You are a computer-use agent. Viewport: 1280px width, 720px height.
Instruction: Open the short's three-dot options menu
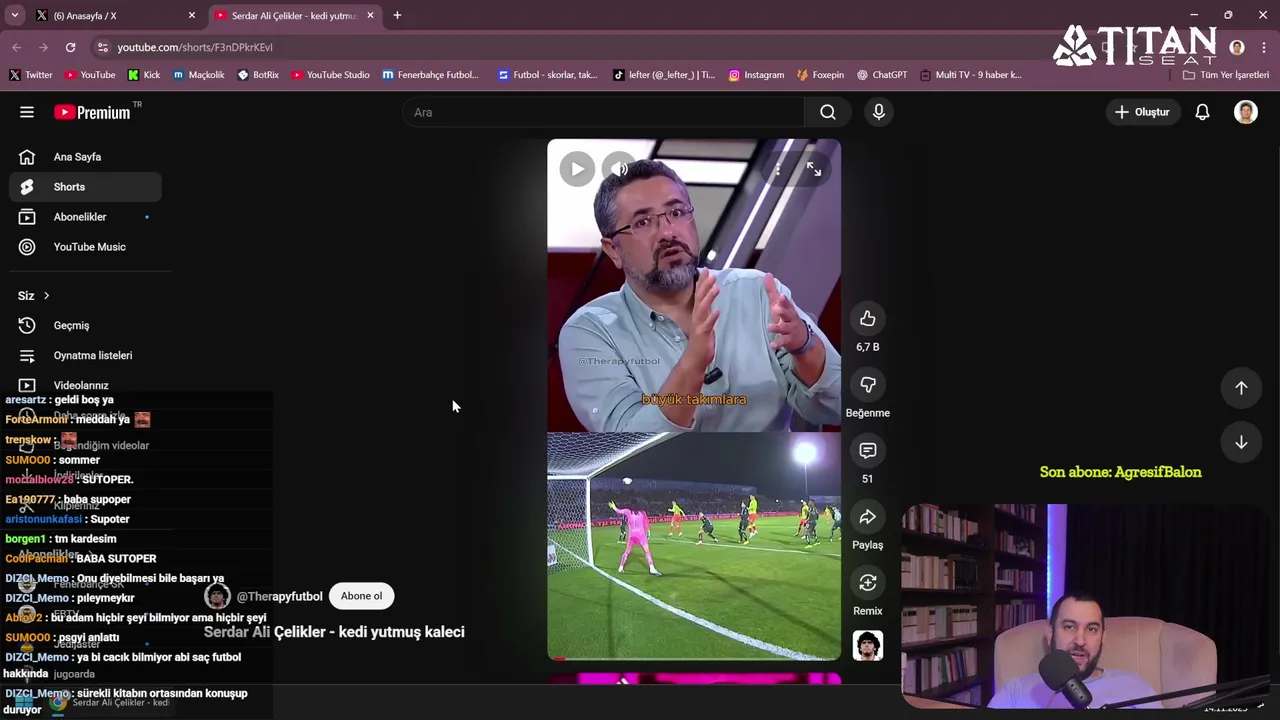click(x=777, y=169)
